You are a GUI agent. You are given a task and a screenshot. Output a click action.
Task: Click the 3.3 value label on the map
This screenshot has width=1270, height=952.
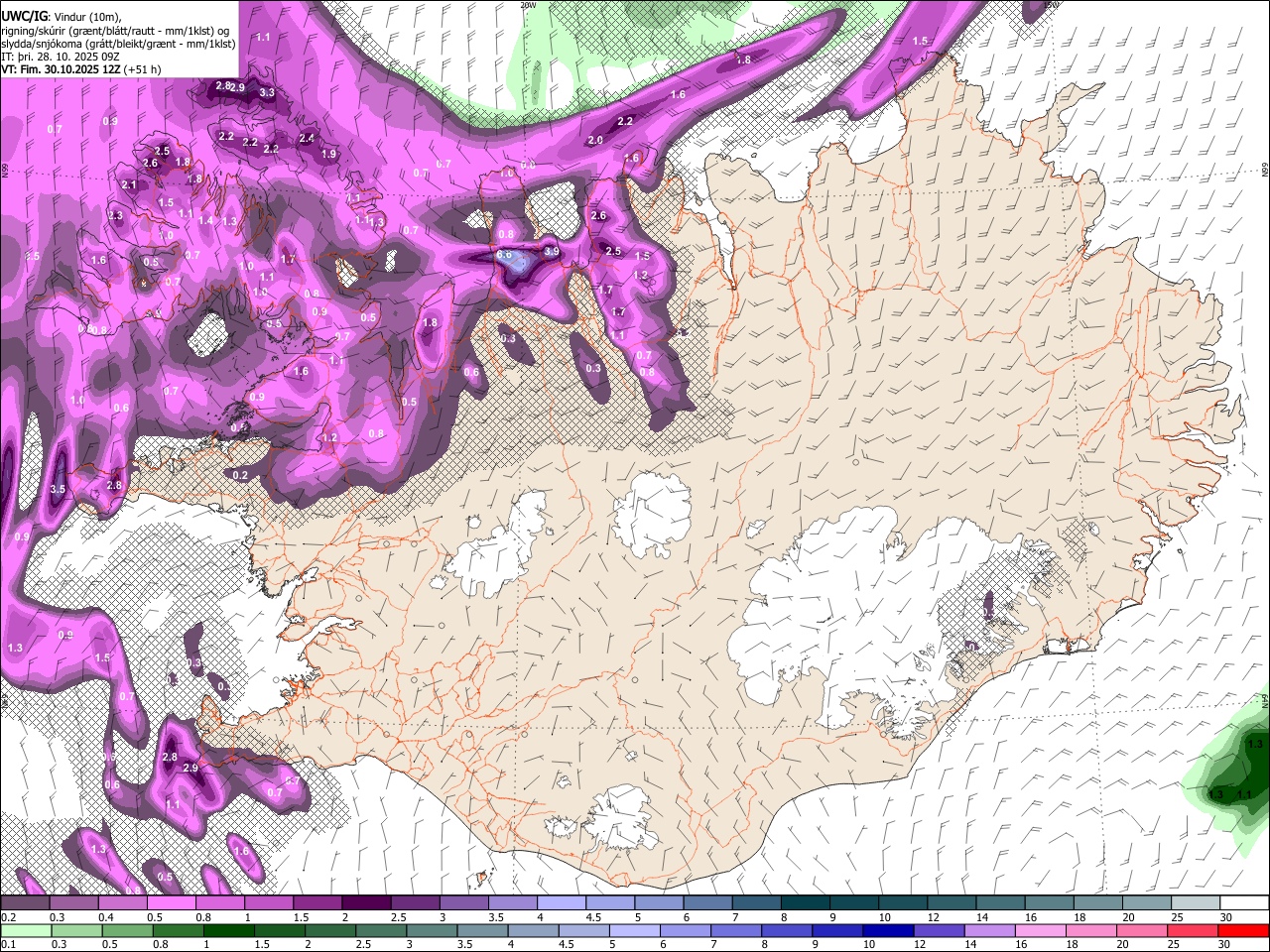click(267, 92)
